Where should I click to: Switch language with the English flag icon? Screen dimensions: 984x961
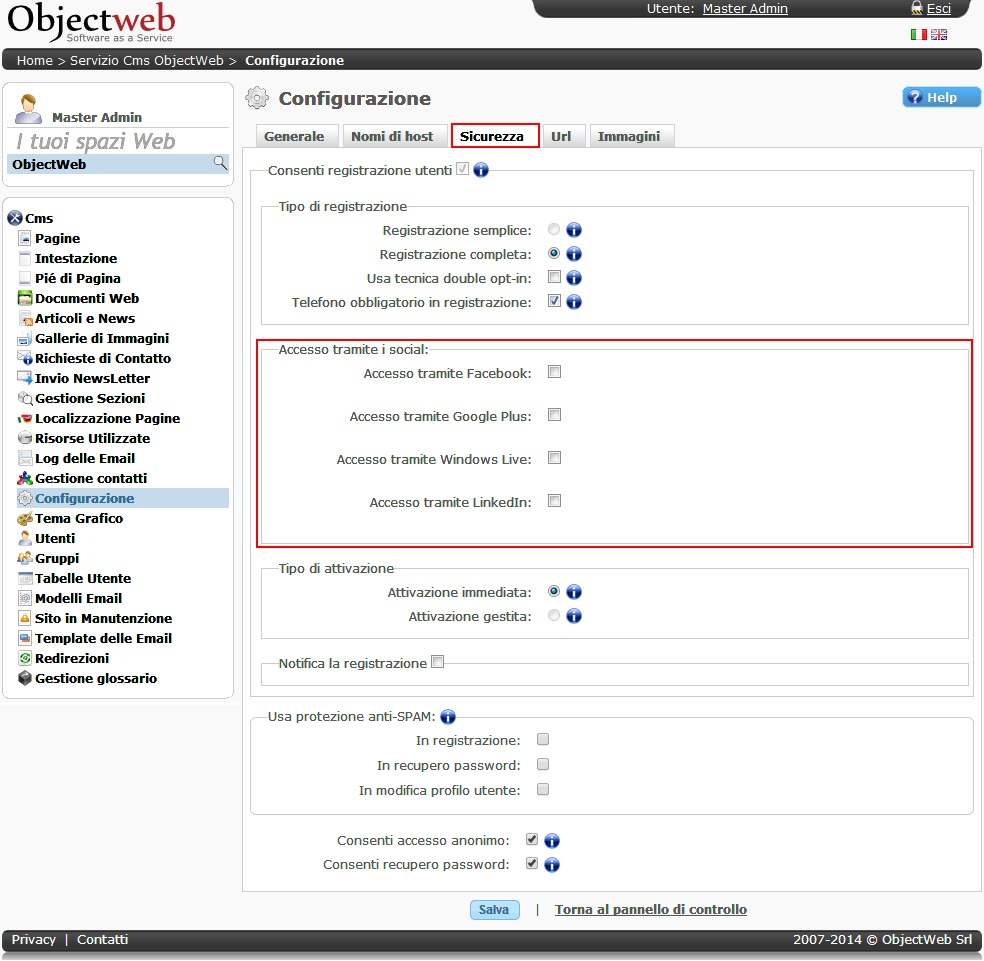[939, 35]
